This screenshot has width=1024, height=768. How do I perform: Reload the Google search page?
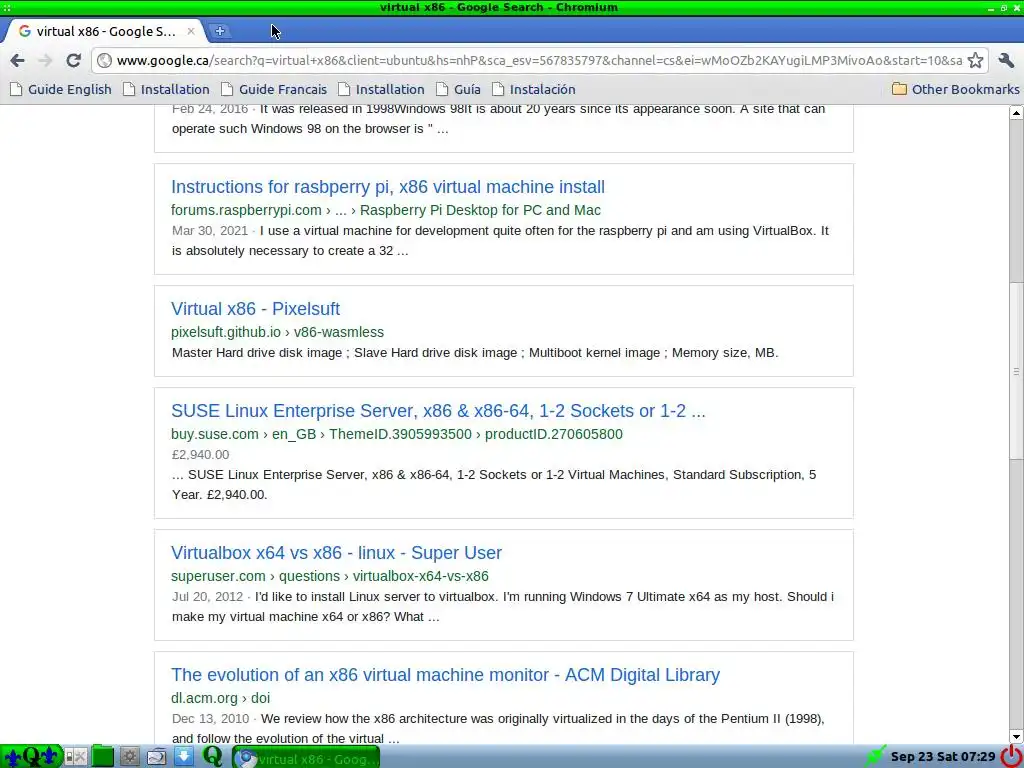[73, 61]
